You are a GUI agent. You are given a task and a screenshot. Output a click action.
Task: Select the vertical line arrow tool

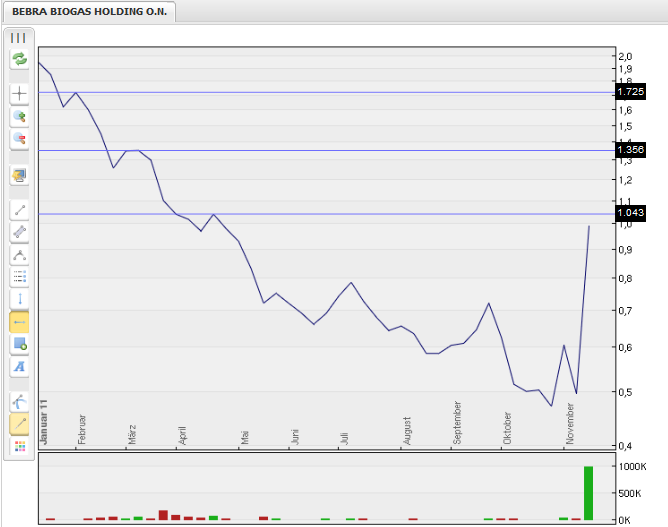click(19, 299)
